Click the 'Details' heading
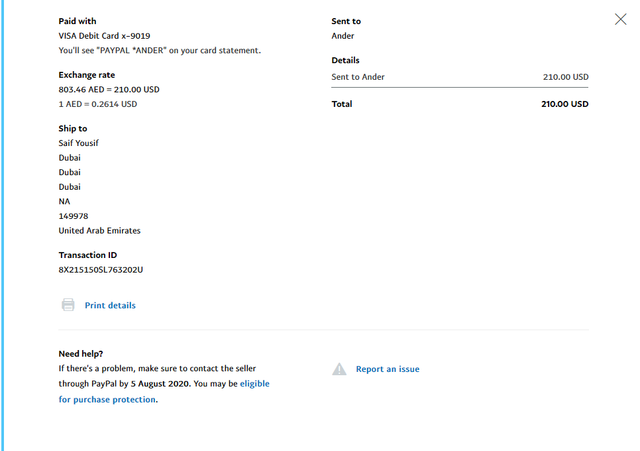The width and height of the screenshot is (640, 451). [x=345, y=60]
